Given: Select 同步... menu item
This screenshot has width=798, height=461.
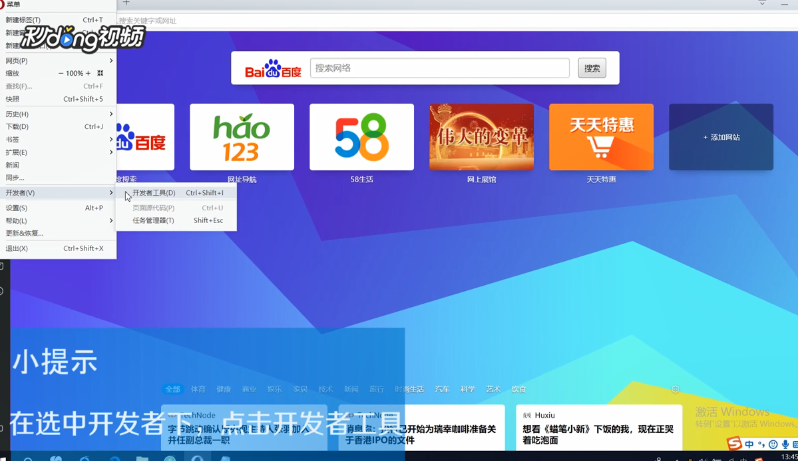Looking at the screenshot, I should (x=58, y=178).
